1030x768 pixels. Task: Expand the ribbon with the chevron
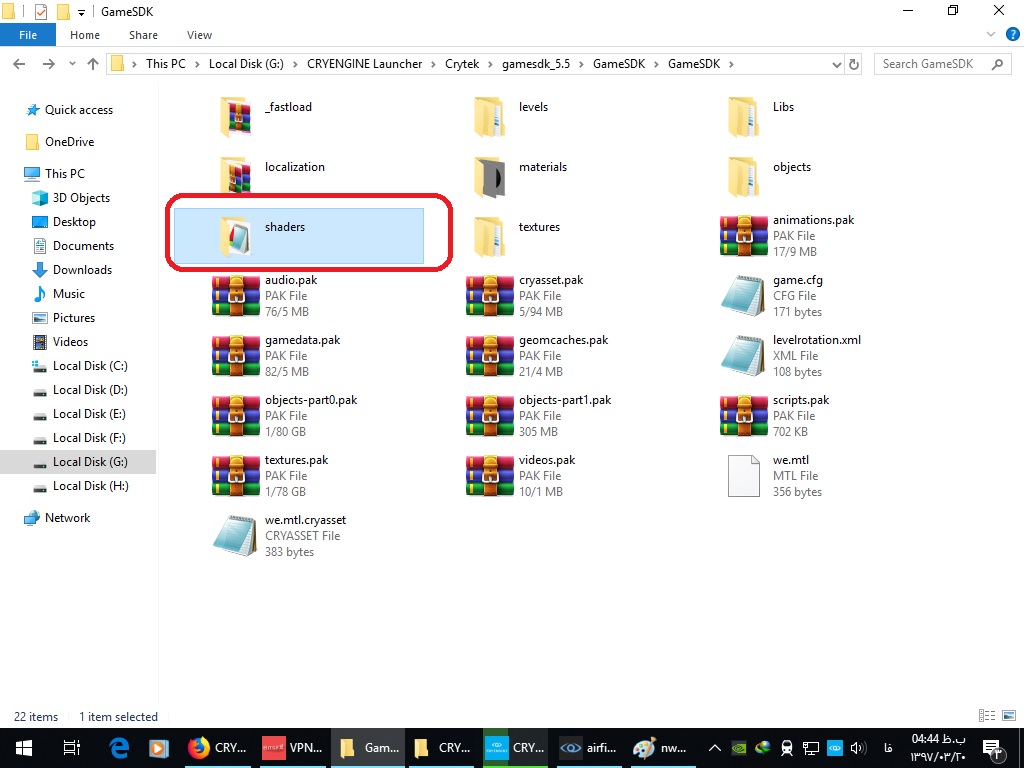pyautogui.click(x=991, y=35)
